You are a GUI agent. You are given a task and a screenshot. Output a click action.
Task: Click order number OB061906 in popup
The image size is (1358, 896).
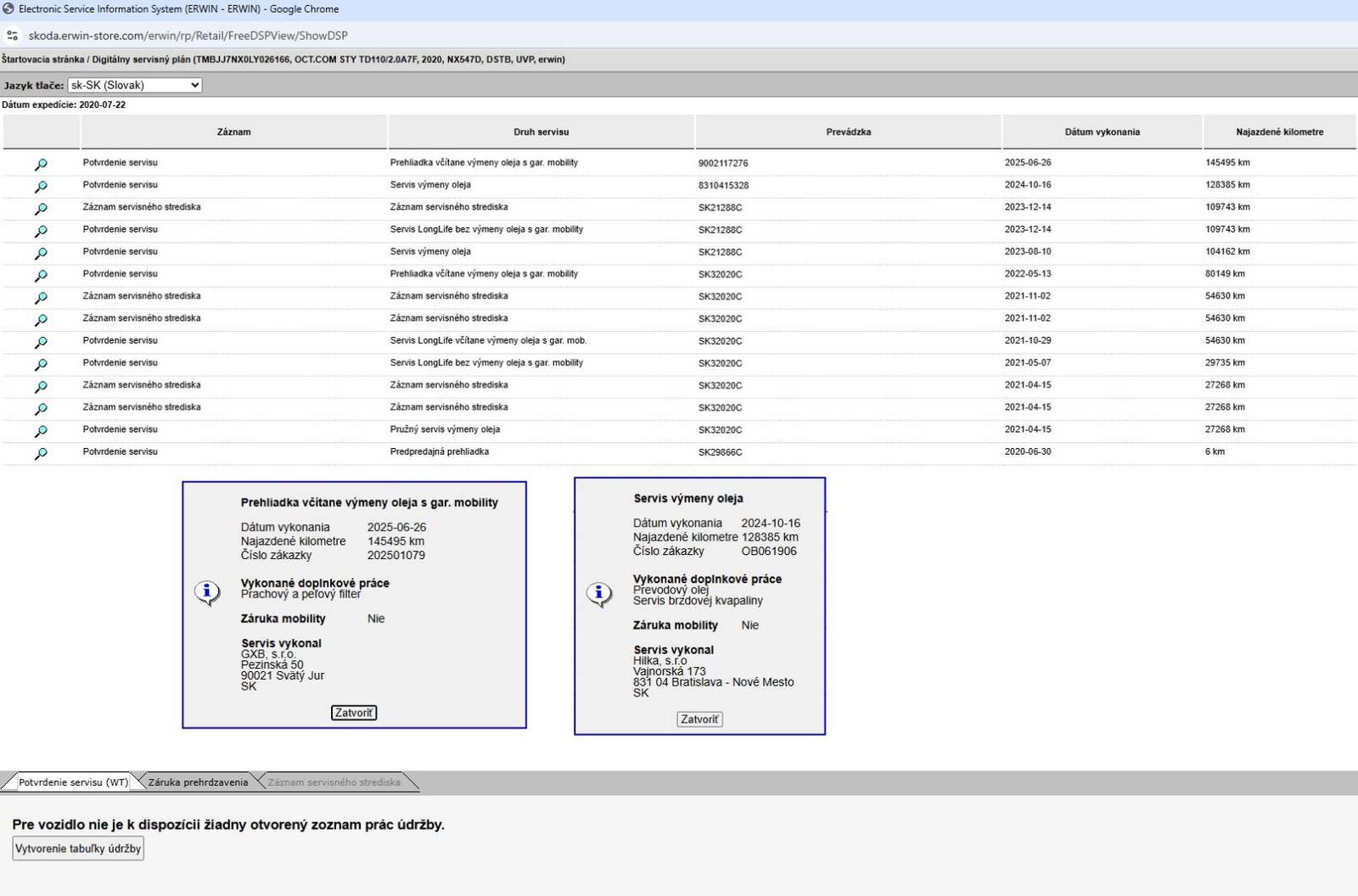coord(769,552)
